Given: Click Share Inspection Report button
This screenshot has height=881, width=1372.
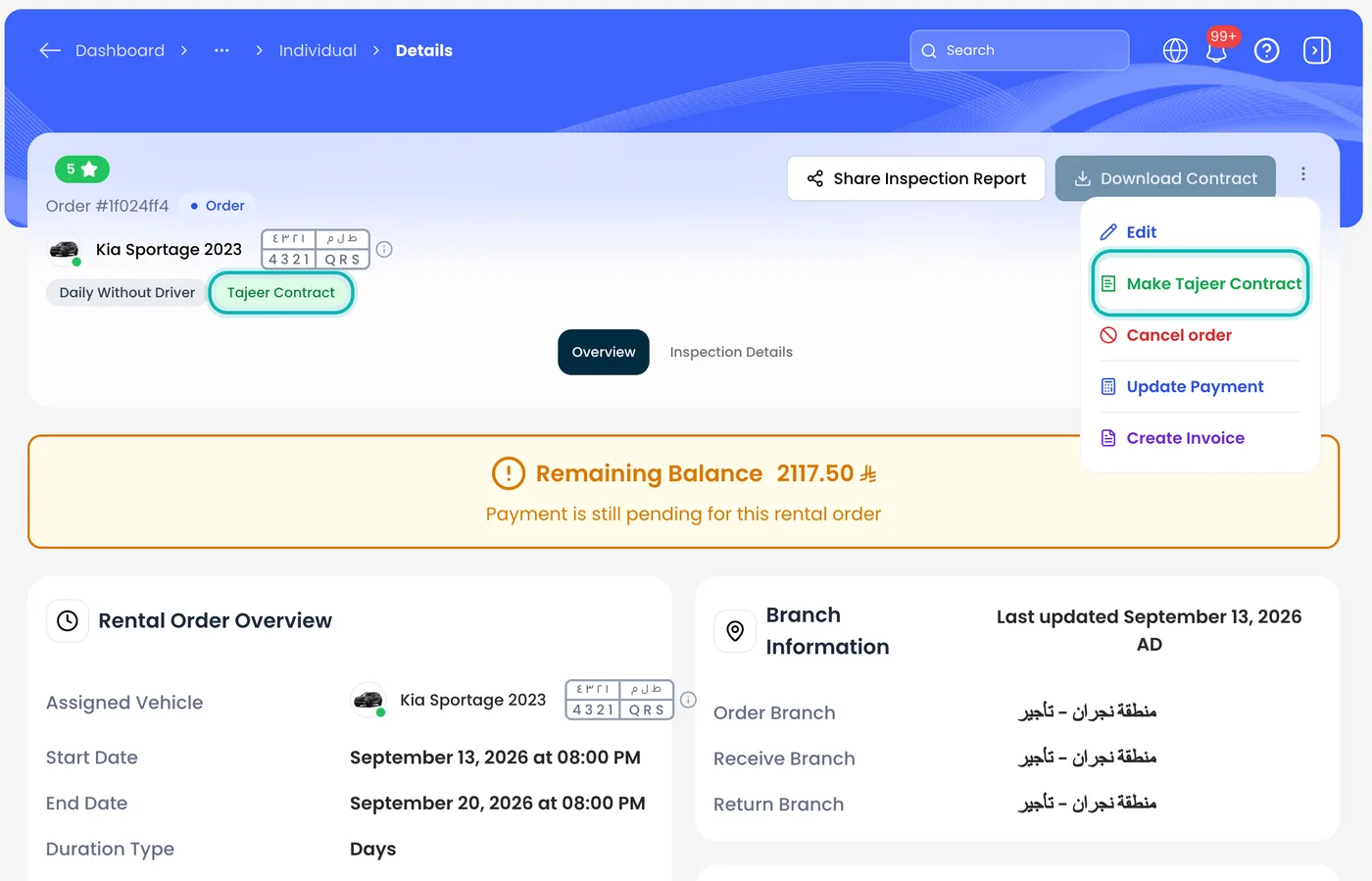Looking at the screenshot, I should [916, 178].
